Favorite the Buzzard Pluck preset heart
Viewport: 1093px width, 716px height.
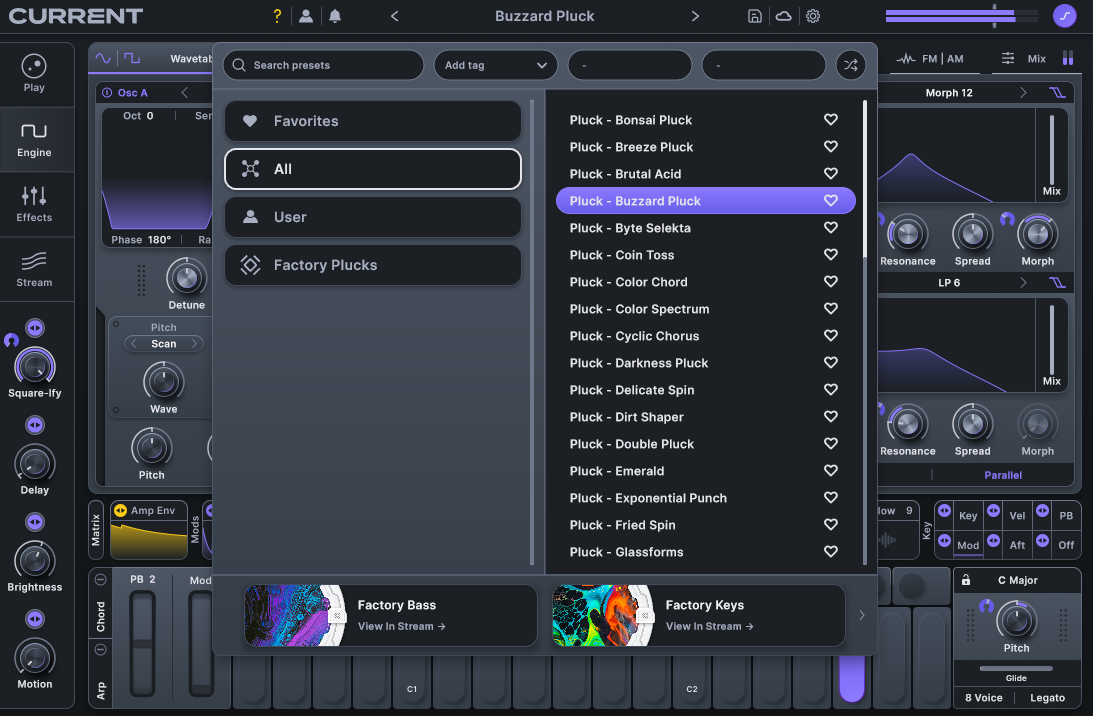tap(830, 200)
